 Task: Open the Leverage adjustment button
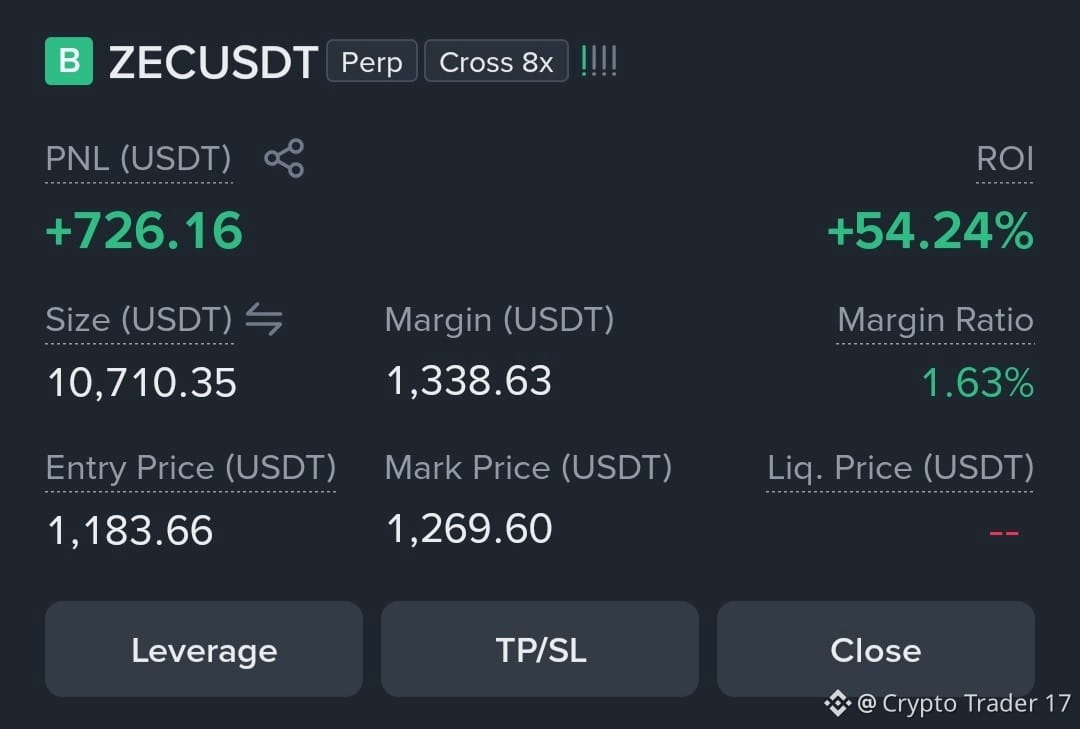tap(204, 649)
